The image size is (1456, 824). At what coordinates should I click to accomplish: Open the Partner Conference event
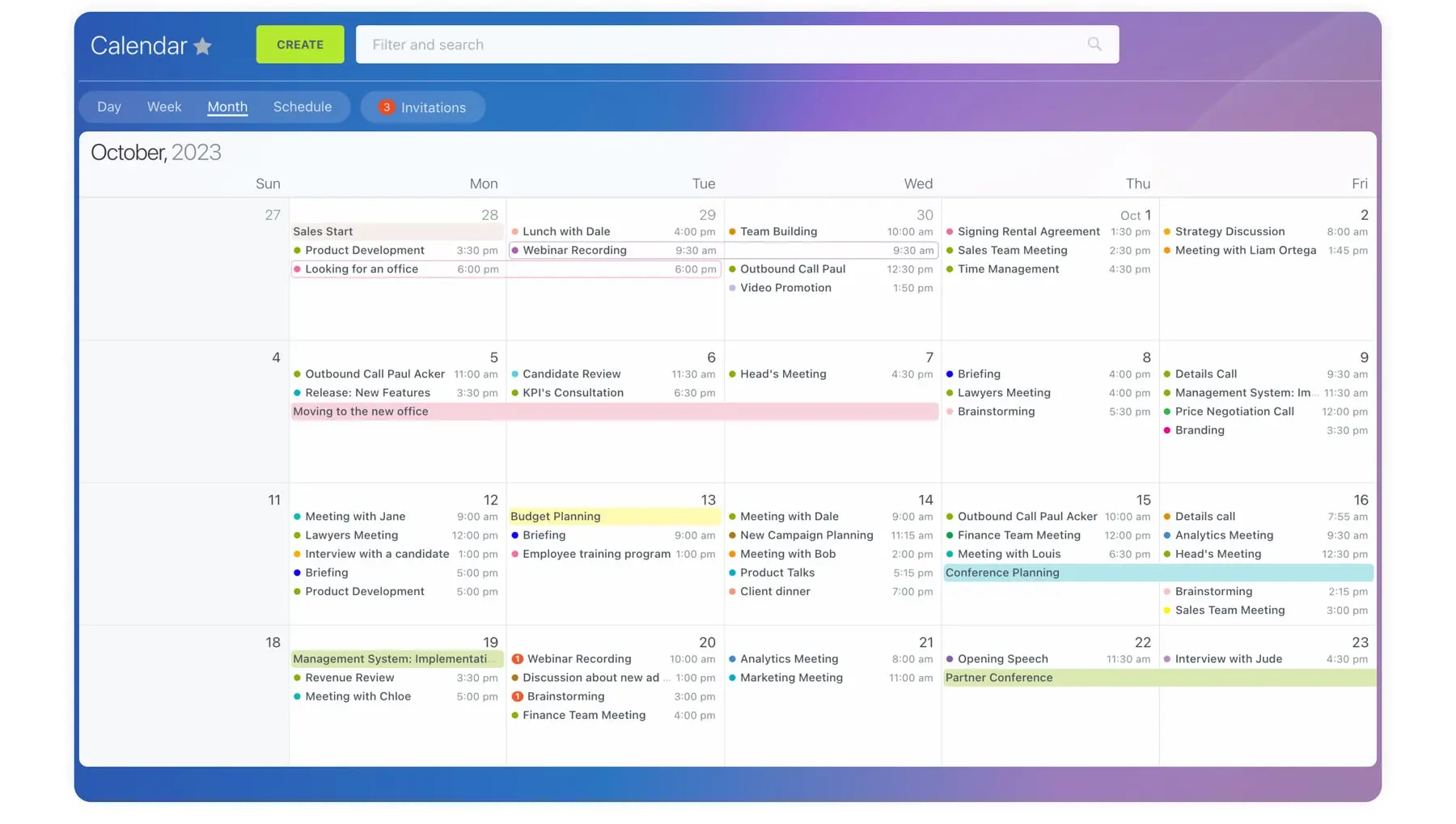1157,678
